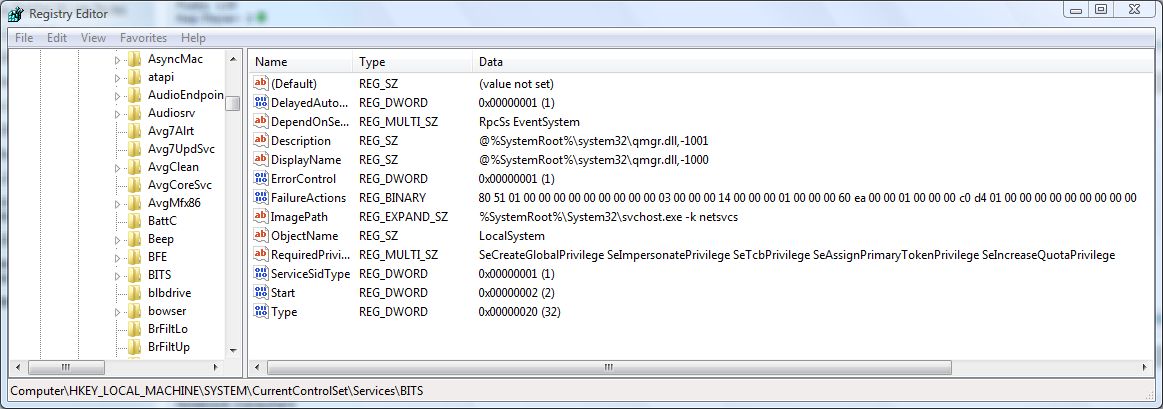1163x409 pixels.
Task: Select the (Default) string value icon
Action: pos(260,83)
